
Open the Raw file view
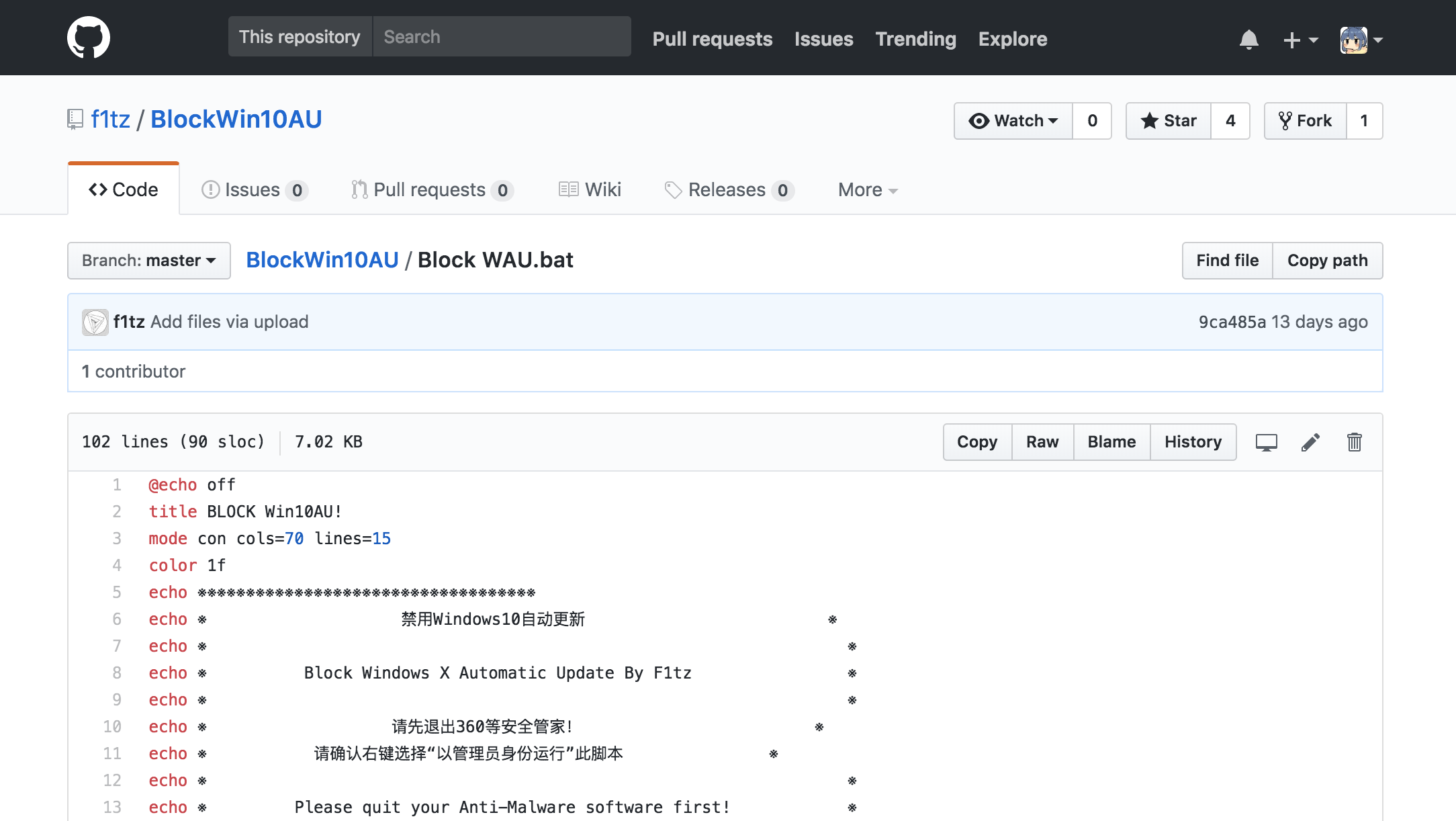[1042, 442]
